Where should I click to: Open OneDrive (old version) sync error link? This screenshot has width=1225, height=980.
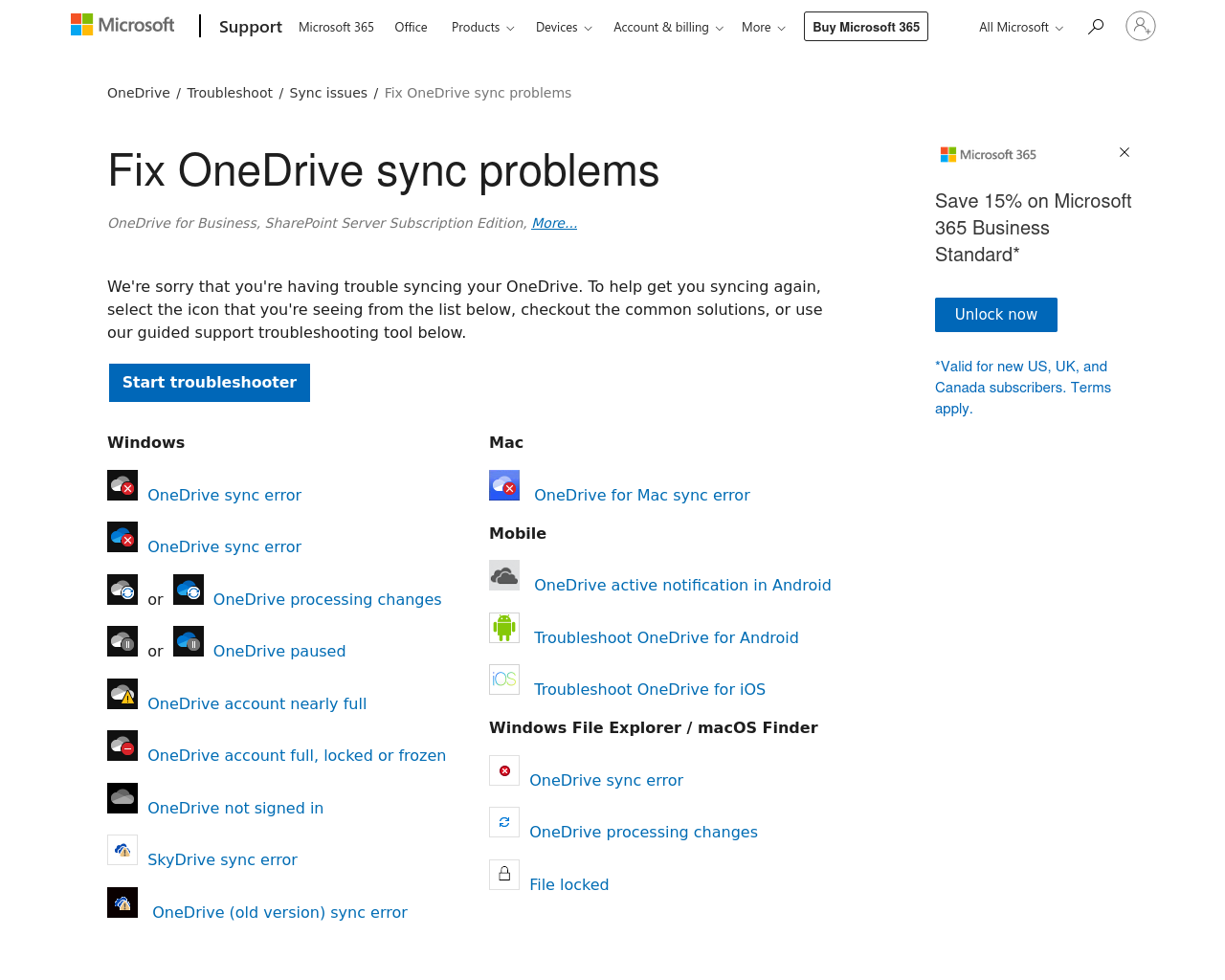tap(279, 912)
